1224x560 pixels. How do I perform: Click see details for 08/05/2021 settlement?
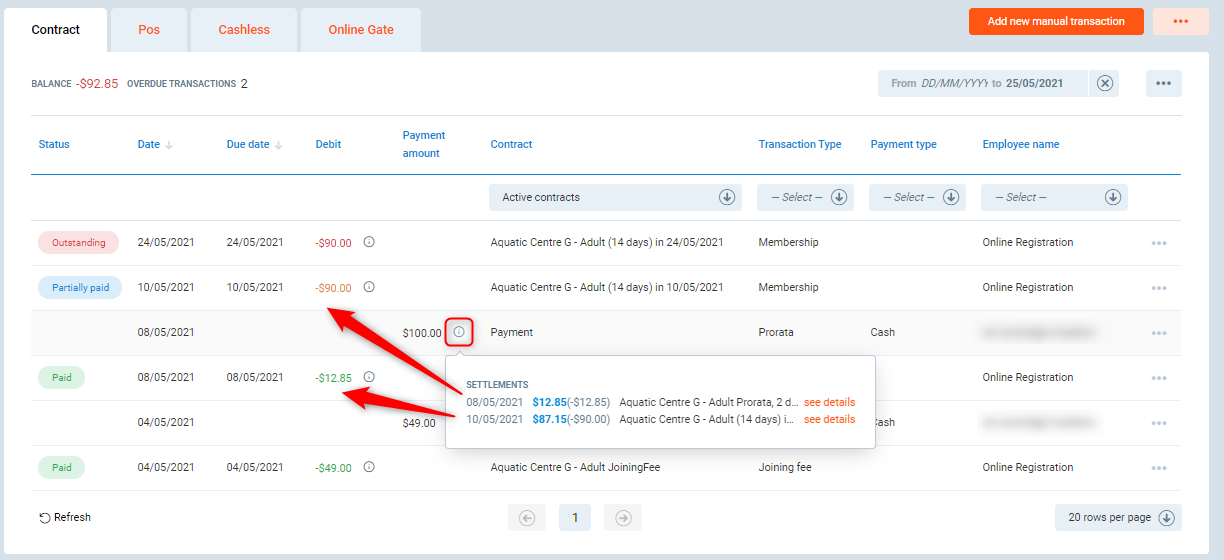click(x=829, y=402)
